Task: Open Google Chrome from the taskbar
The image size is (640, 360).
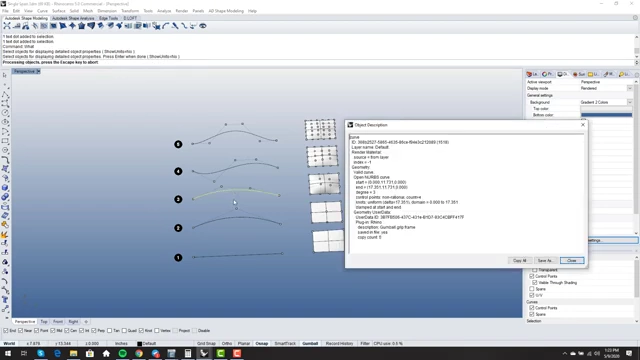Action: tap(139, 353)
